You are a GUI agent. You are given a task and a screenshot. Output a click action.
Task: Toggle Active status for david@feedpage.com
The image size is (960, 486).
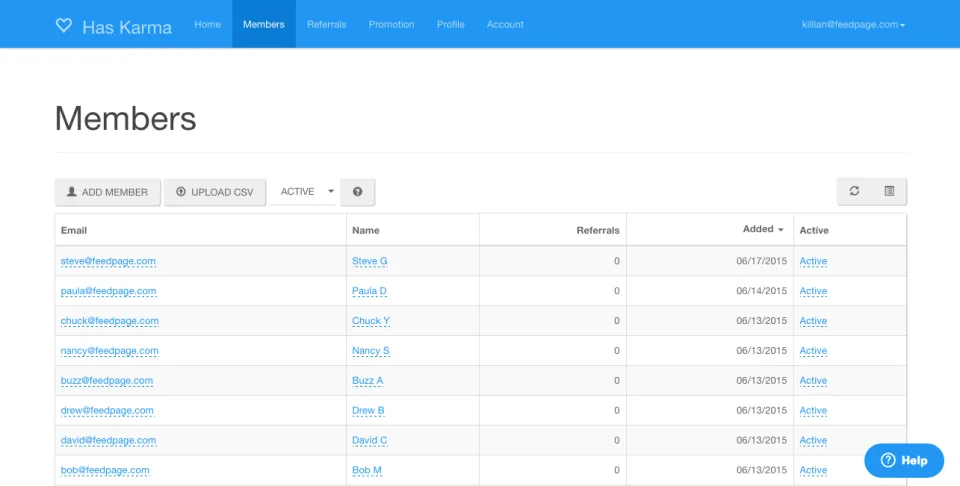(813, 440)
